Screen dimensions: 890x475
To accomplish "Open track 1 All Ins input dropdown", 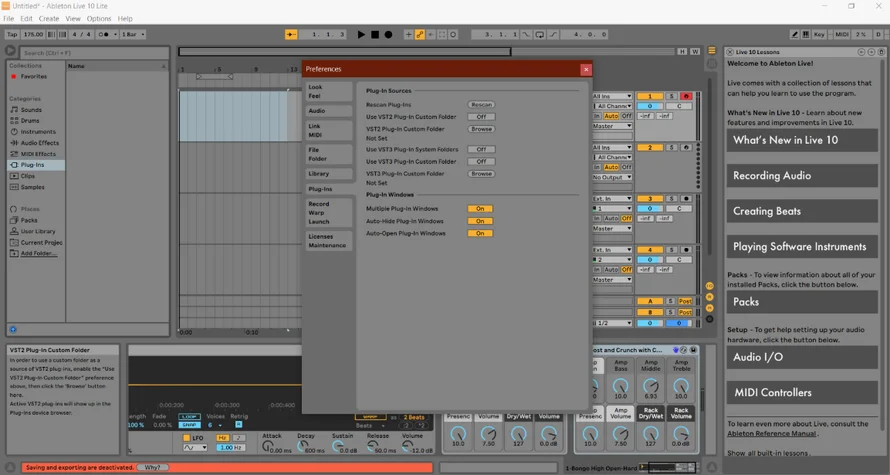I will pyautogui.click(x=612, y=96).
